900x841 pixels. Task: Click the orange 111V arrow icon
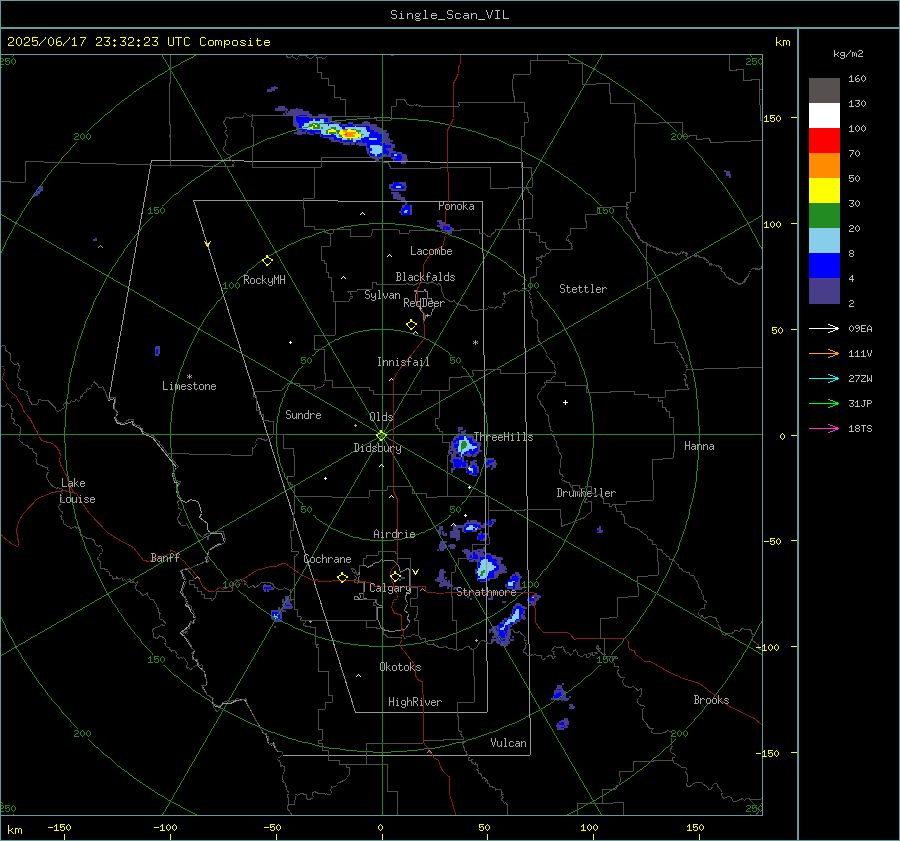tap(824, 354)
